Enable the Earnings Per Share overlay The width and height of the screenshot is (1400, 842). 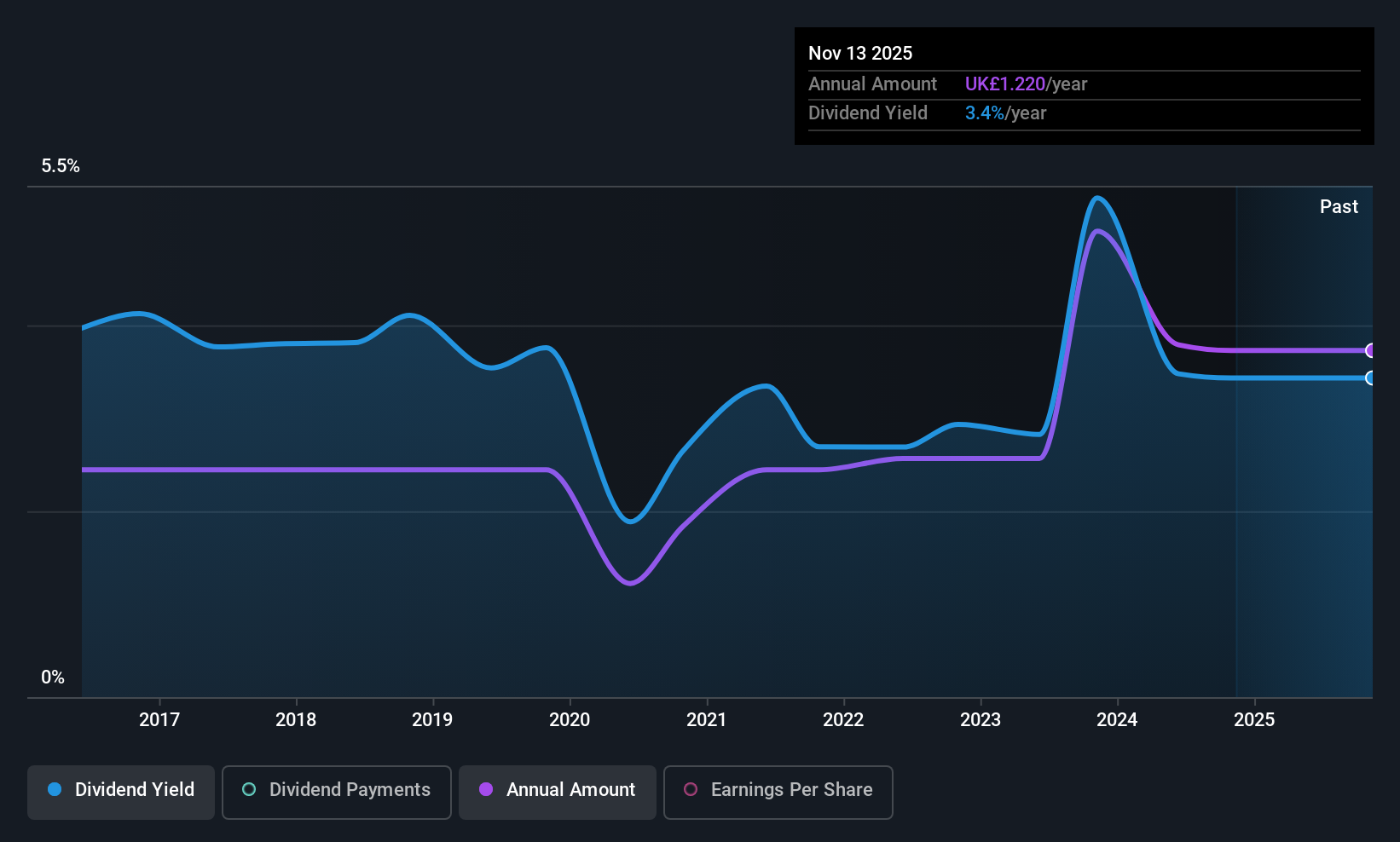click(x=777, y=792)
